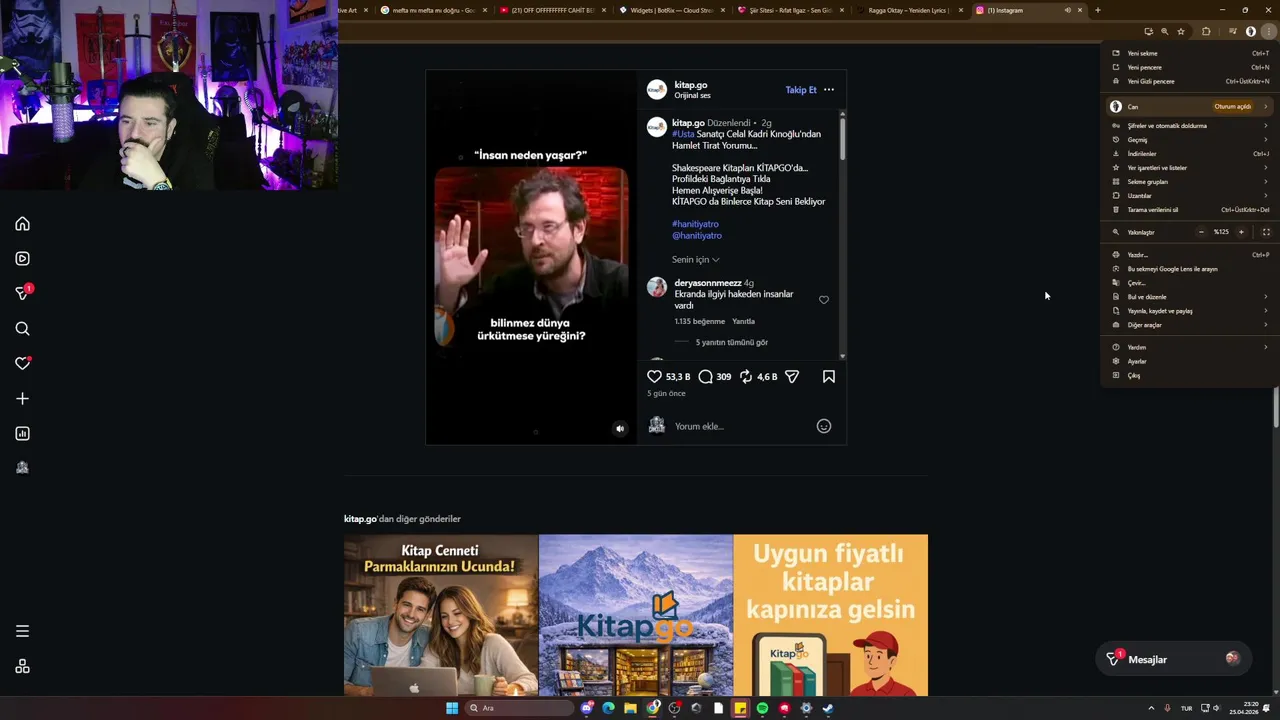Screen dimensions: 1280x720
Task: Click the Yorum ekle comment field
Action: tap(740, 426)
